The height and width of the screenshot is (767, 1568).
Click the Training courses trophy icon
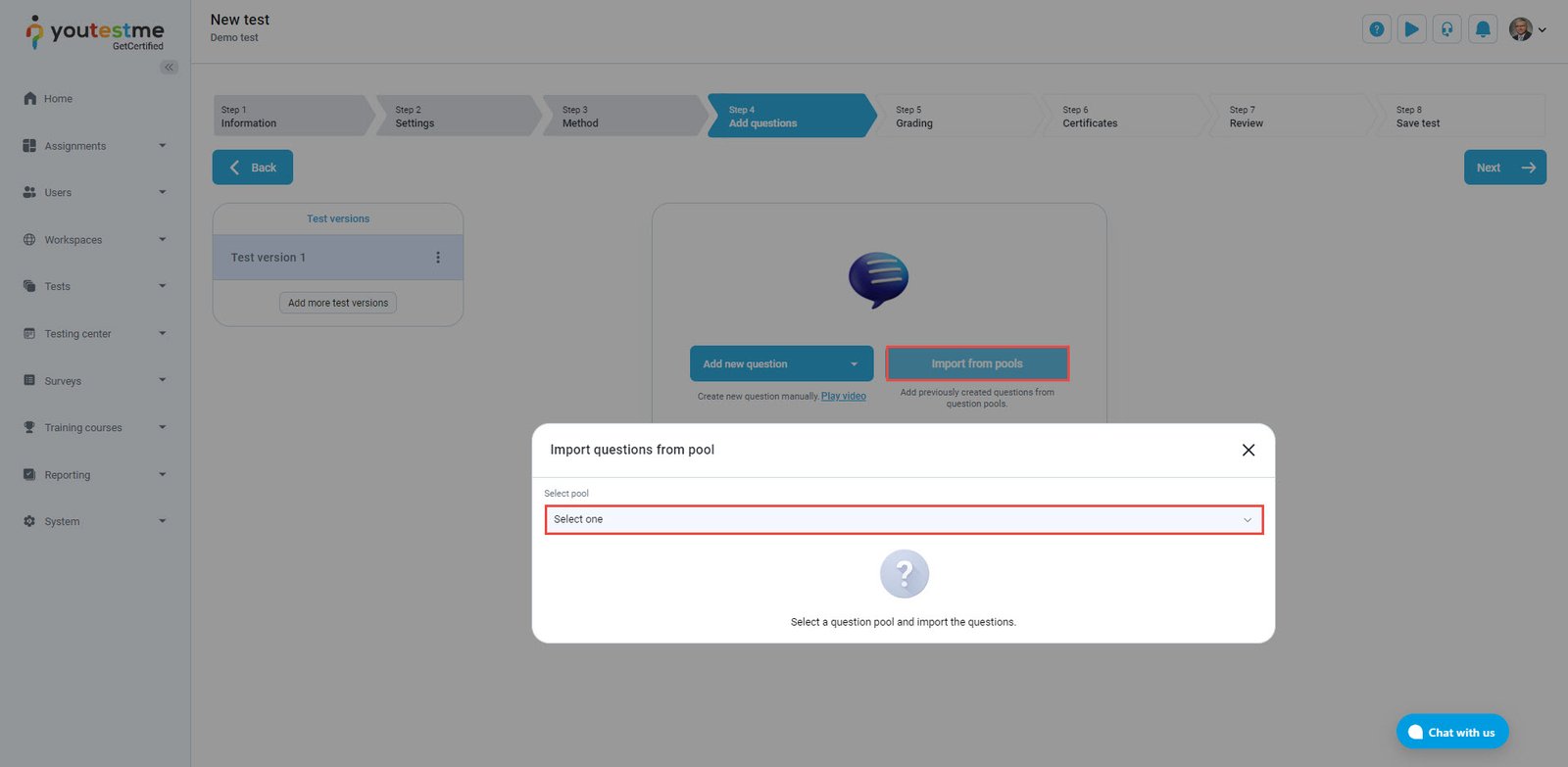pos(29,428)
